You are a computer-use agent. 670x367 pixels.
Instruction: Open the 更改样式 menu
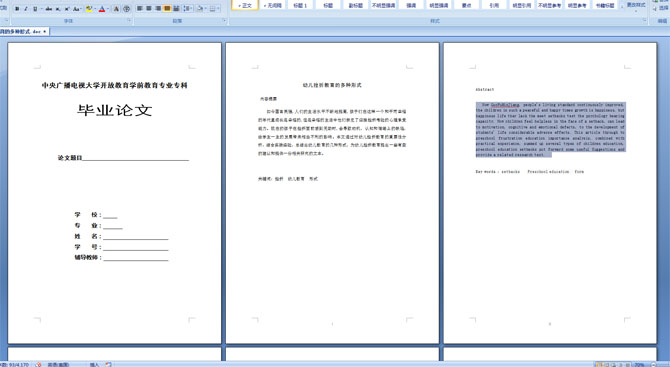tap(636, 5)
